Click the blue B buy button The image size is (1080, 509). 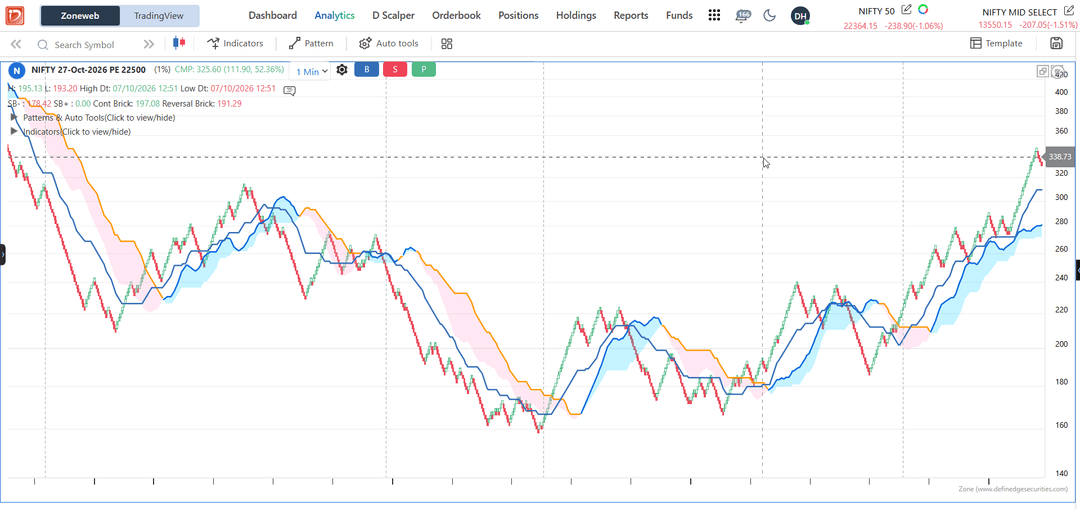tap(366, 70)
